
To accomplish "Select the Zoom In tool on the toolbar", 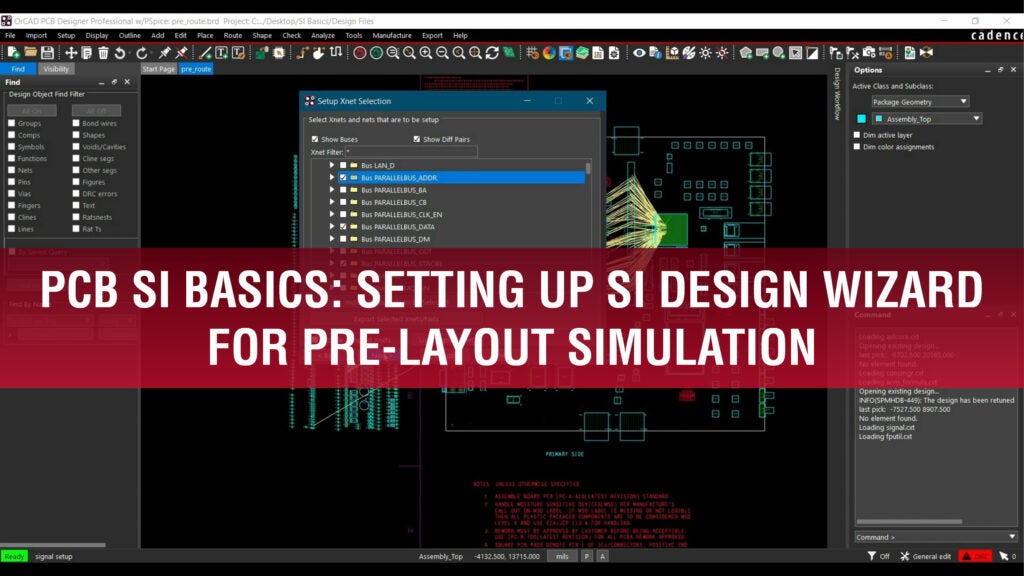I will pos(425,51).
